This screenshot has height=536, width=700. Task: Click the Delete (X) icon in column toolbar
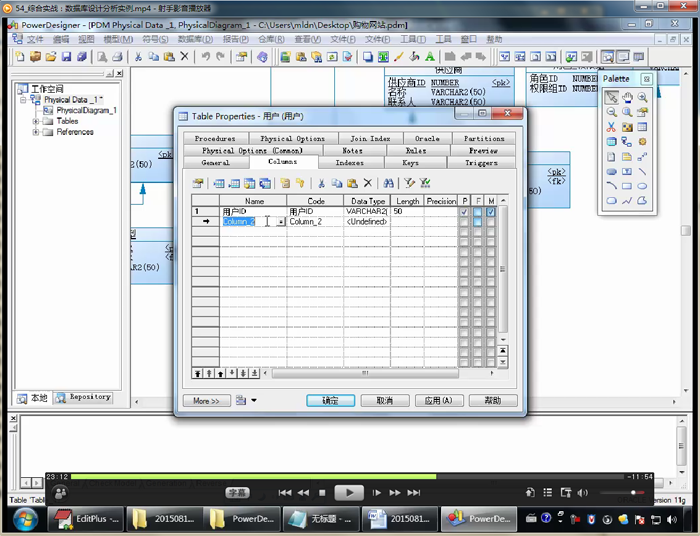pyautogui.click(x=367, y=183)
